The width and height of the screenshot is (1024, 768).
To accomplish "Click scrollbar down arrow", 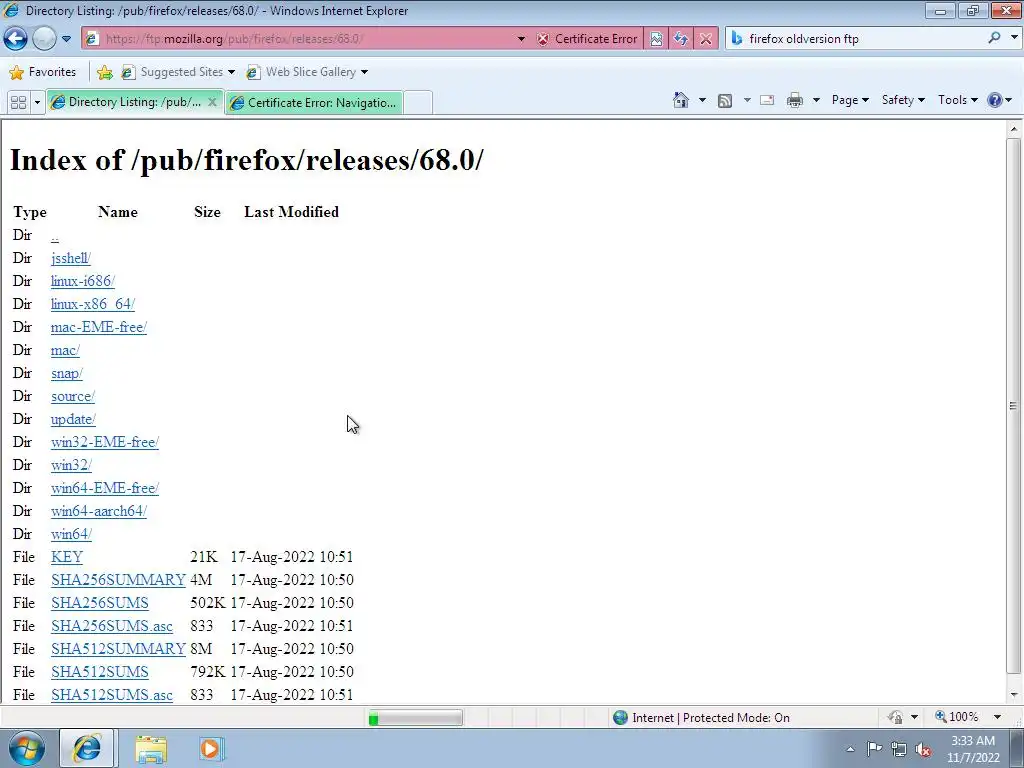I will tap(1013, 695).
